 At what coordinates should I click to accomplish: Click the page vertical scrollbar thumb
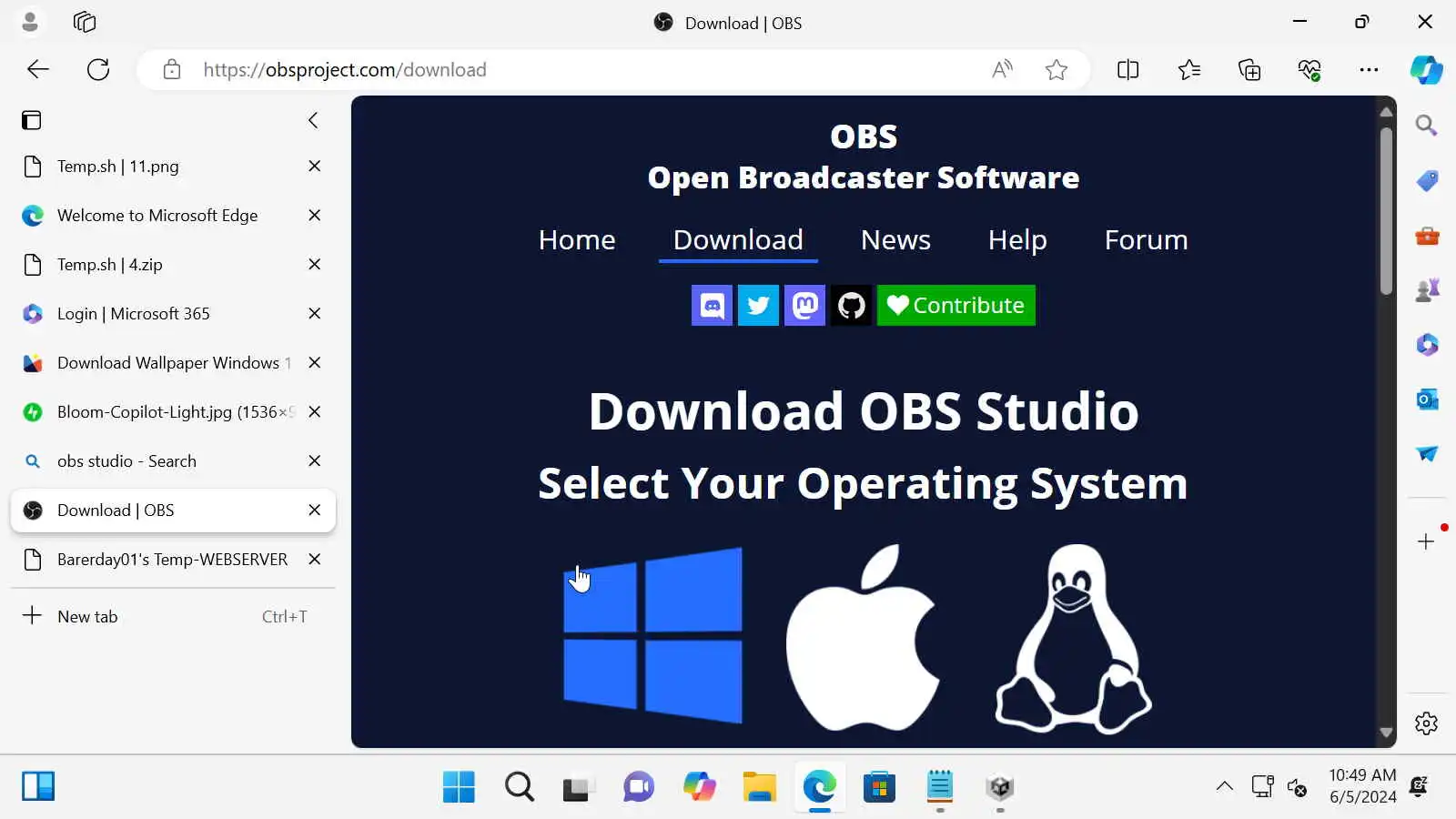1386,211
